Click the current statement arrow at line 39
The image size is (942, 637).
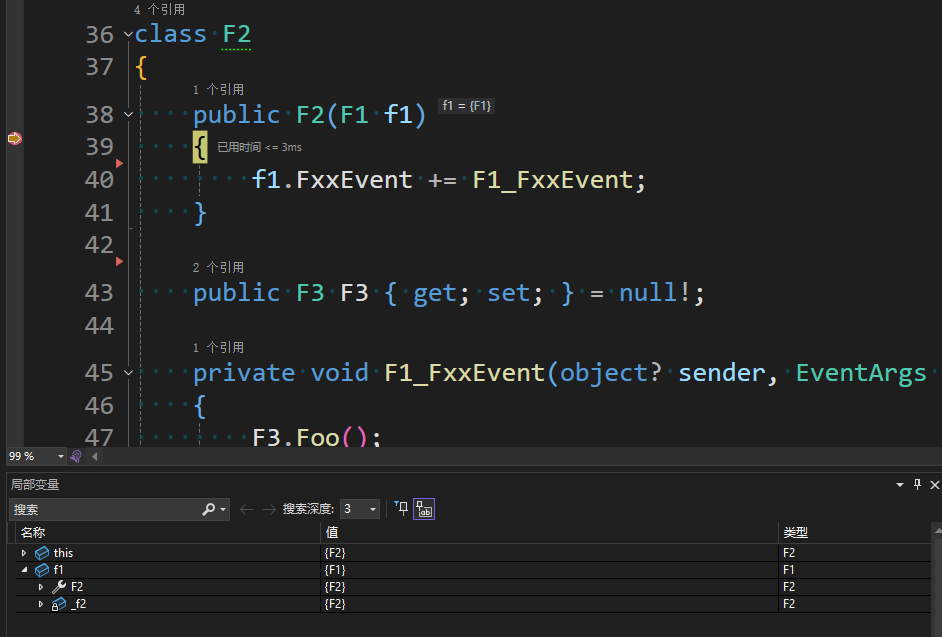point(15,139)
